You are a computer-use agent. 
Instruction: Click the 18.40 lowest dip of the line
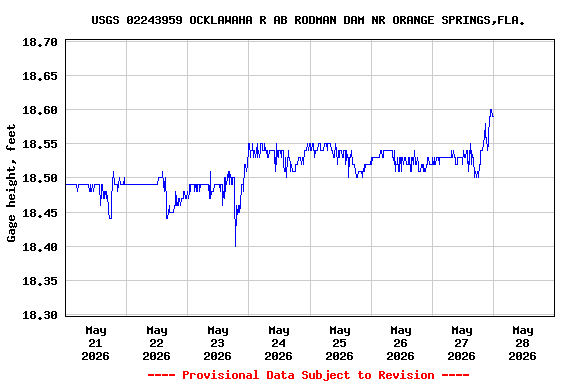(x=235, y=246)
